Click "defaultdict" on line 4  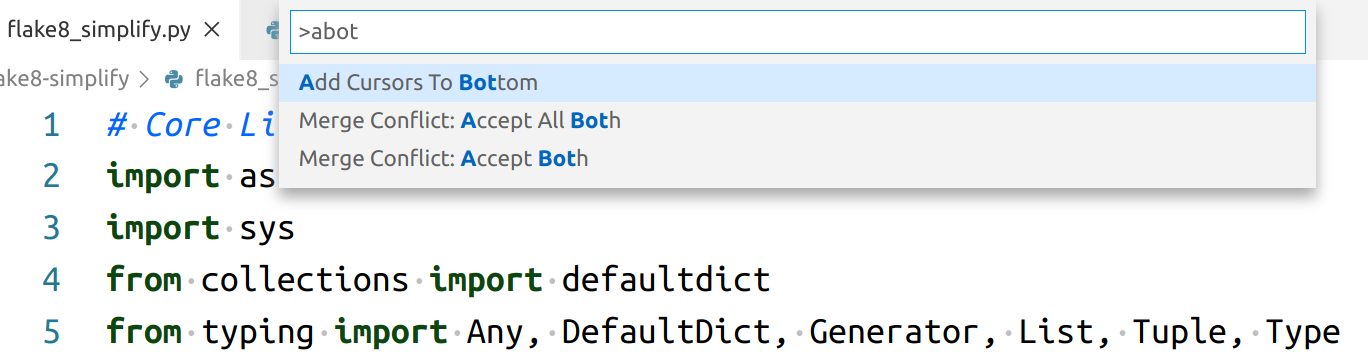click(666, 279)
